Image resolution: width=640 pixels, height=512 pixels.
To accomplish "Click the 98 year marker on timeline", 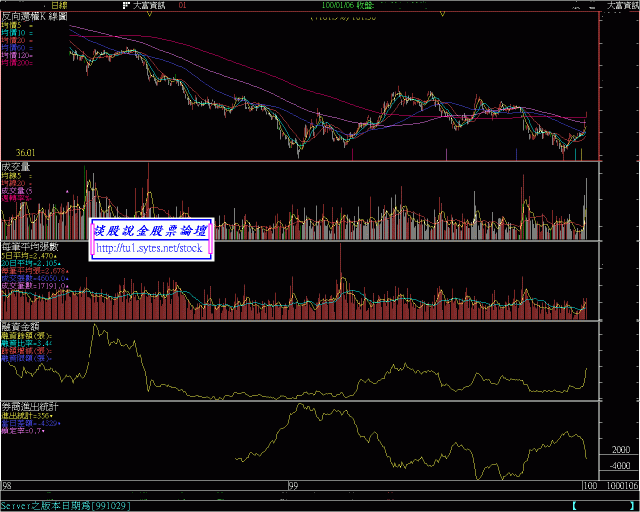I will 6,486.
